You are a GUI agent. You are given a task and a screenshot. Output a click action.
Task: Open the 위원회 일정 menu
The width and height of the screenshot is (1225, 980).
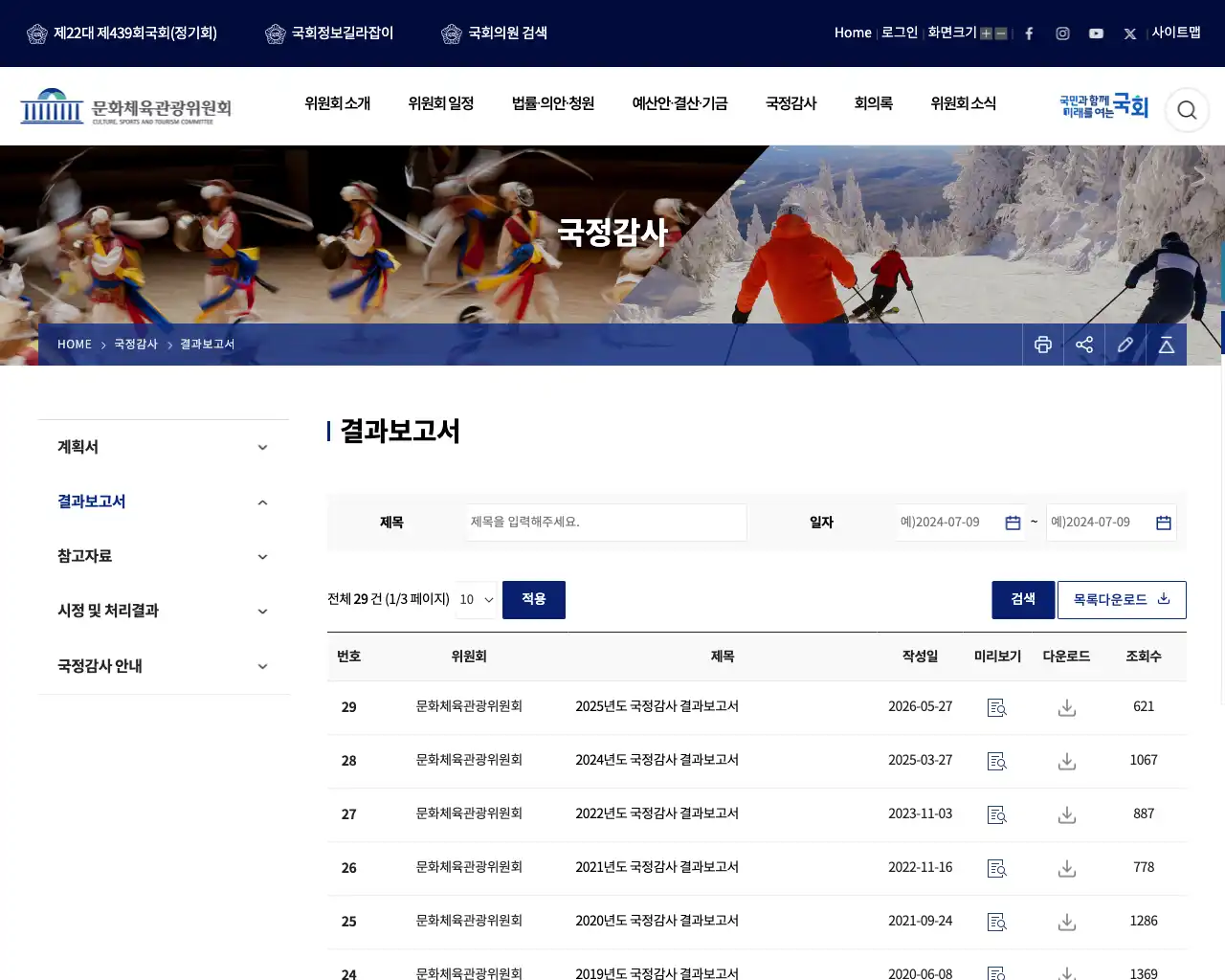[441, 103]
